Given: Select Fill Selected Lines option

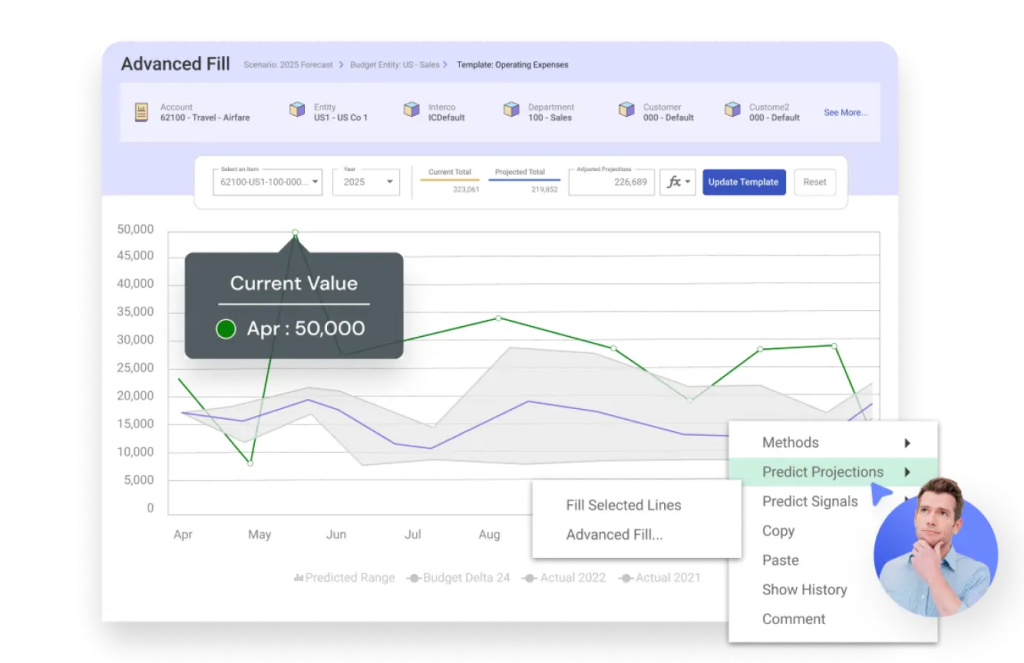Looking at the screenshot, I should click(x=623, y=505).
